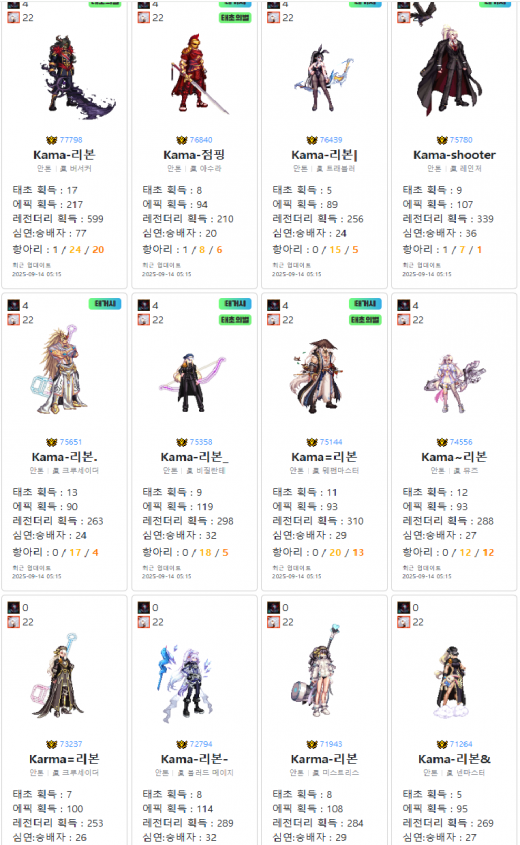Select the bunny girl Kama-리본| character image
The width and height of the screenshot is (520, 845).
point(324,79)
